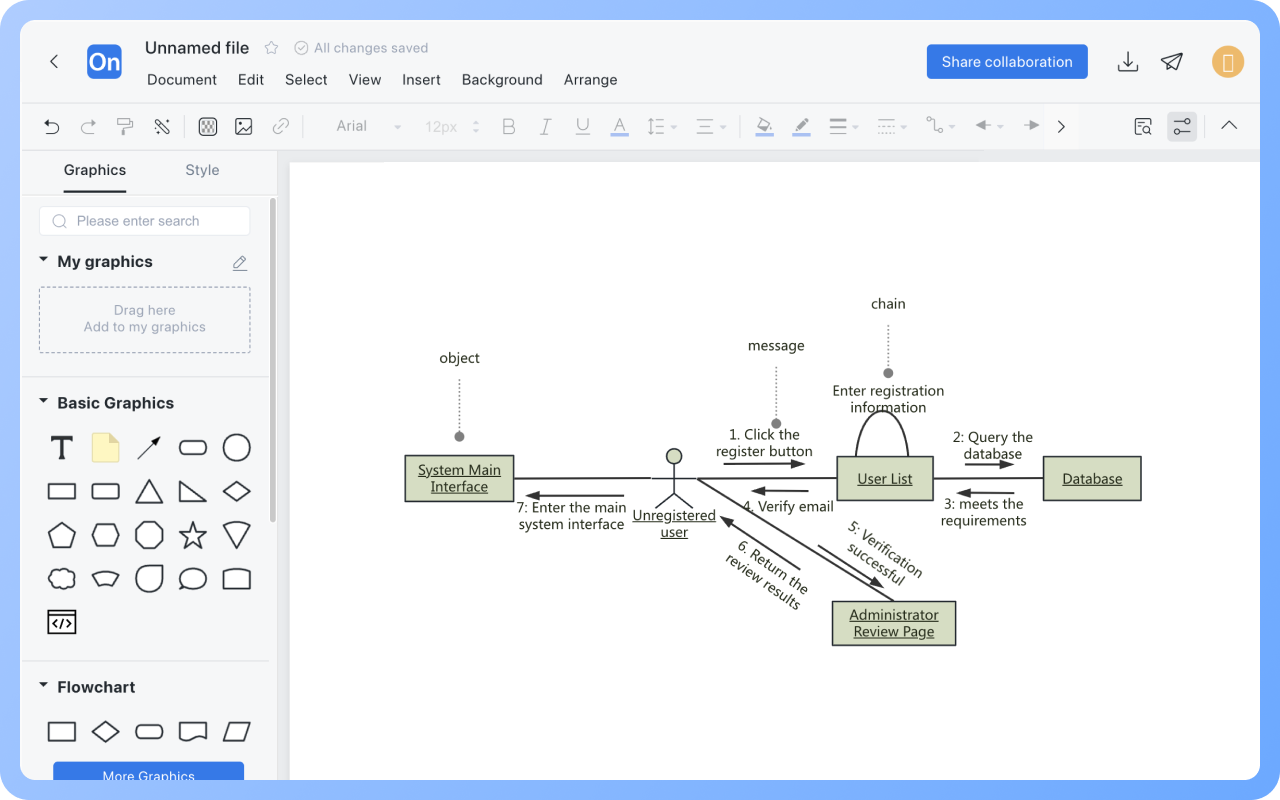Open the Arial font dropdown
1280x800 pixels.
pos(367,126)
